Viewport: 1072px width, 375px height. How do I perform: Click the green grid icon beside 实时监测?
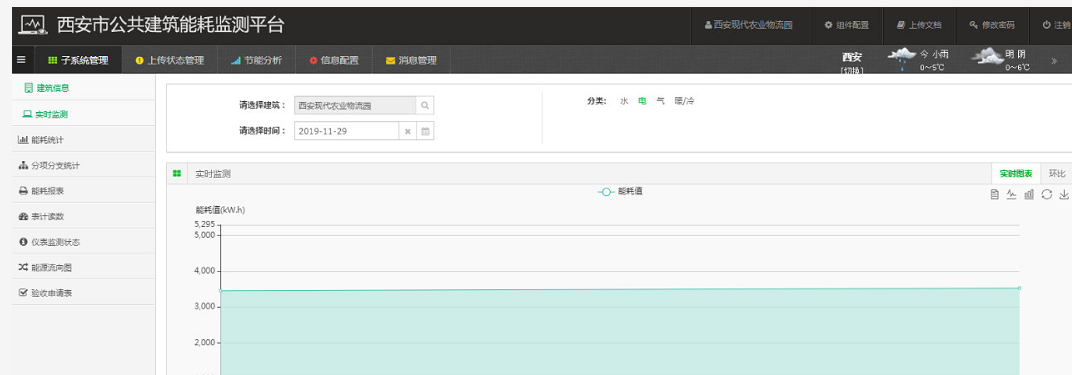click(x=177, y=173)
